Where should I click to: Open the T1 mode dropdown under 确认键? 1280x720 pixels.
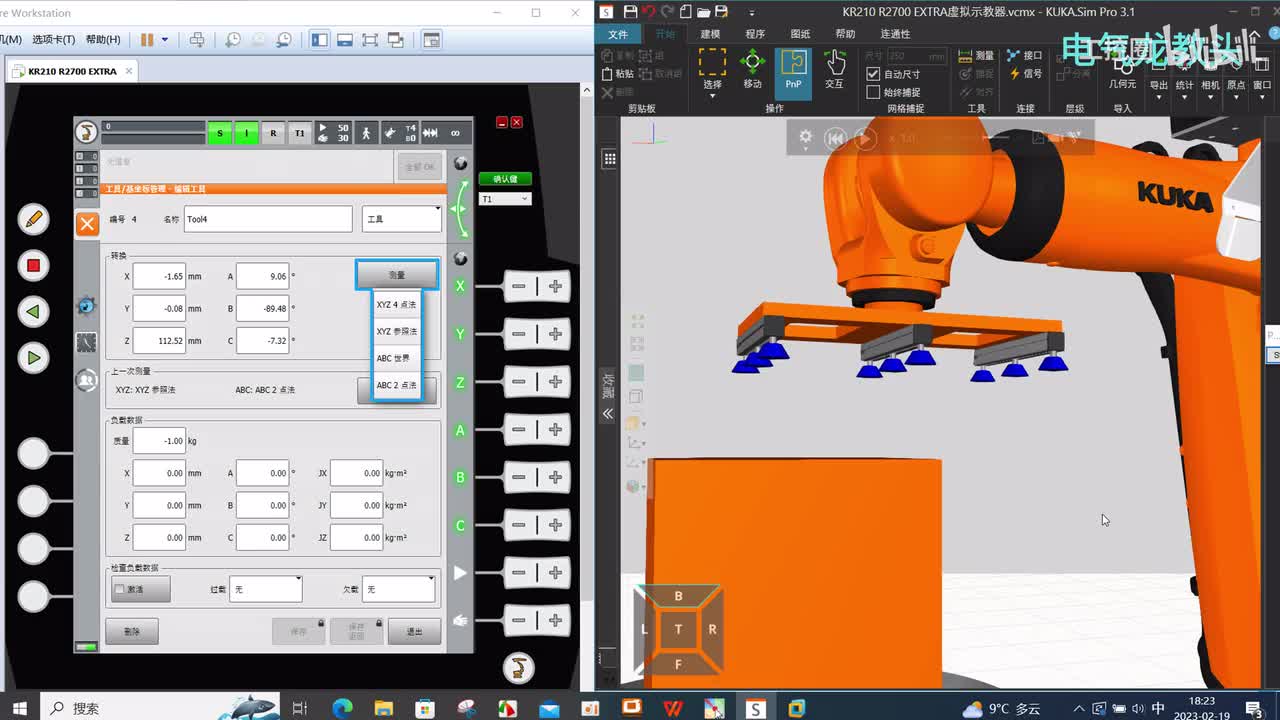(505, 199)
